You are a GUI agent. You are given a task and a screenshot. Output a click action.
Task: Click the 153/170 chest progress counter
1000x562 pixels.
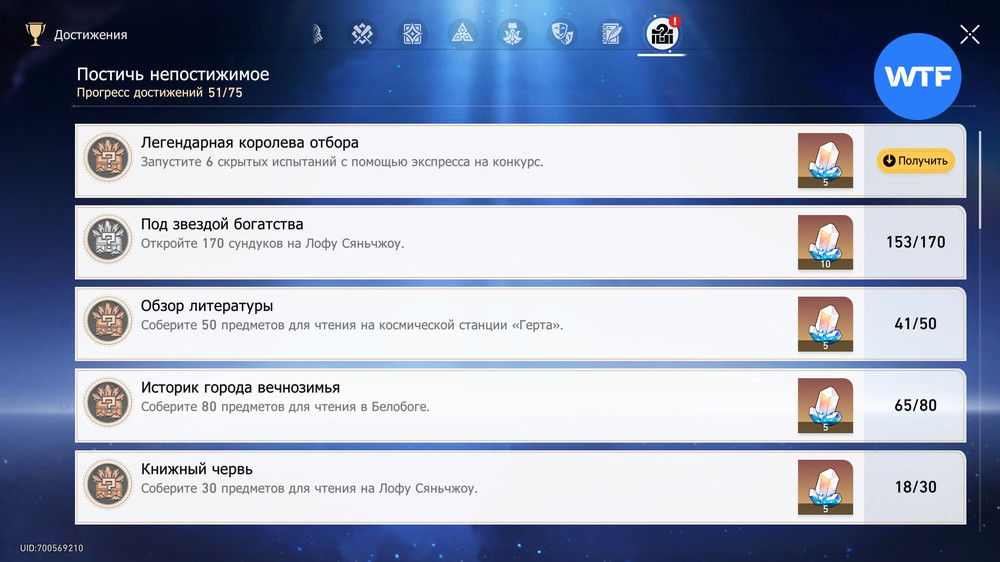click(915, 242)
